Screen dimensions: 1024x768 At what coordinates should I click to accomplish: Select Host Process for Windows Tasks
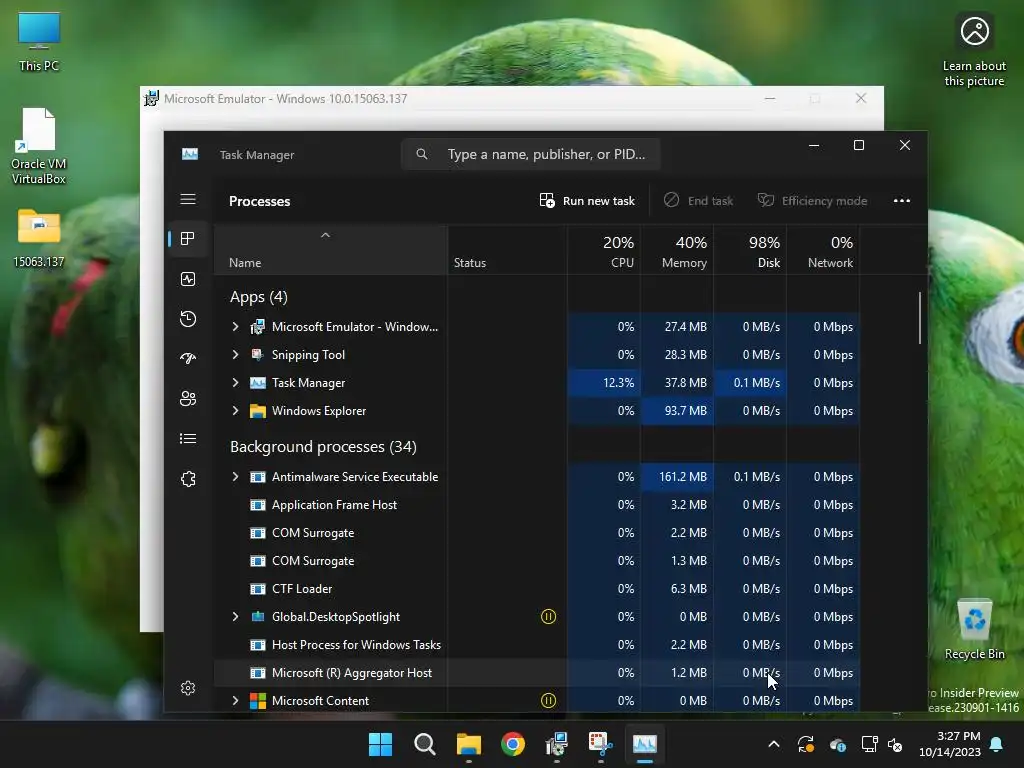[537, 645]
